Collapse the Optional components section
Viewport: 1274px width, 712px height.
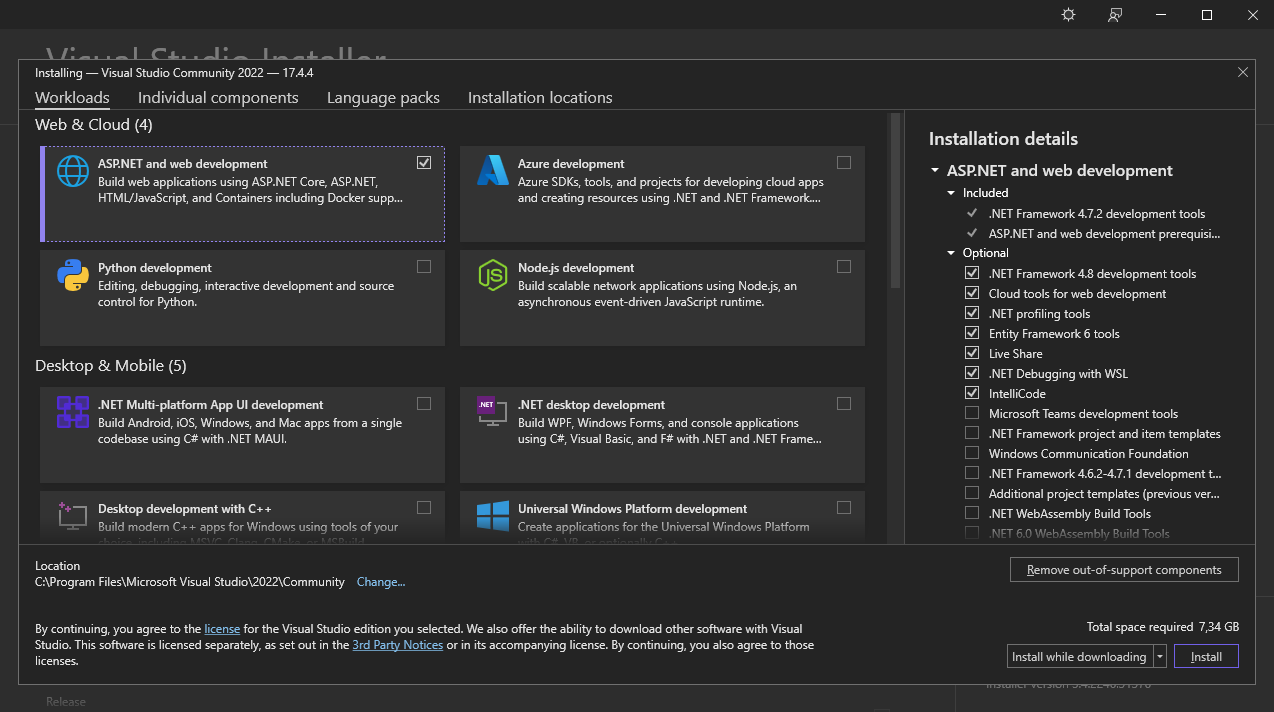(952, 253)
